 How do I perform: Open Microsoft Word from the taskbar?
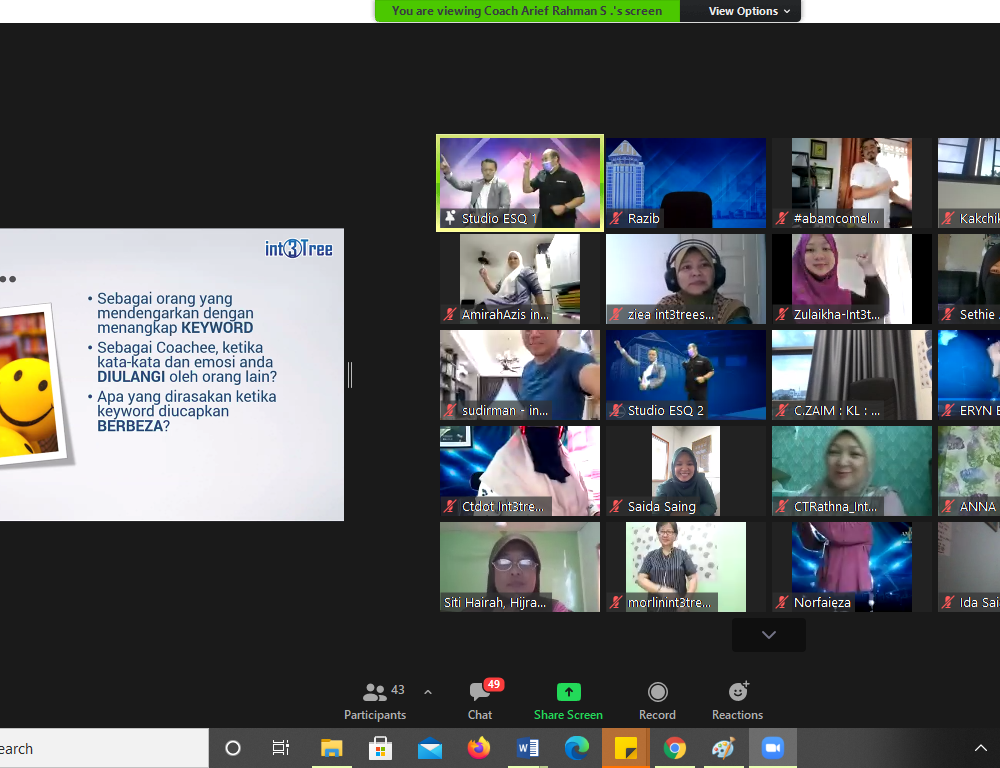(x=528, y=748)
